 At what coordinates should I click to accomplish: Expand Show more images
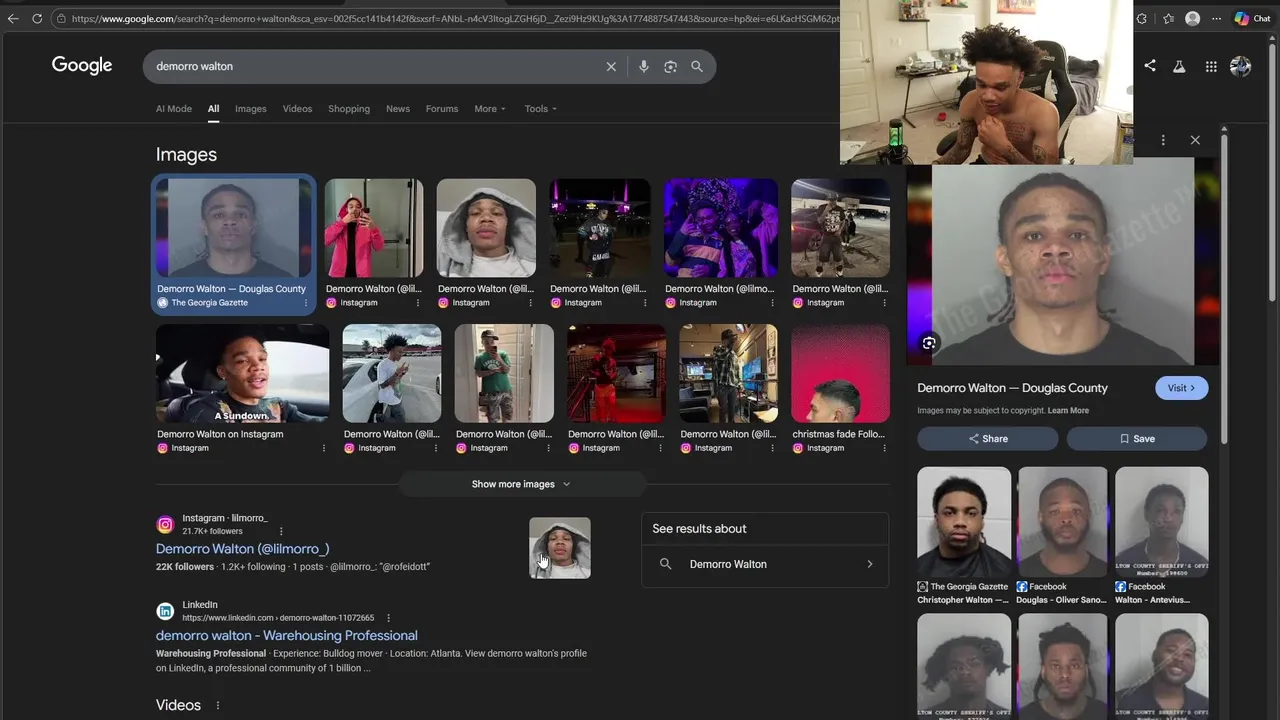pos(522,484)
